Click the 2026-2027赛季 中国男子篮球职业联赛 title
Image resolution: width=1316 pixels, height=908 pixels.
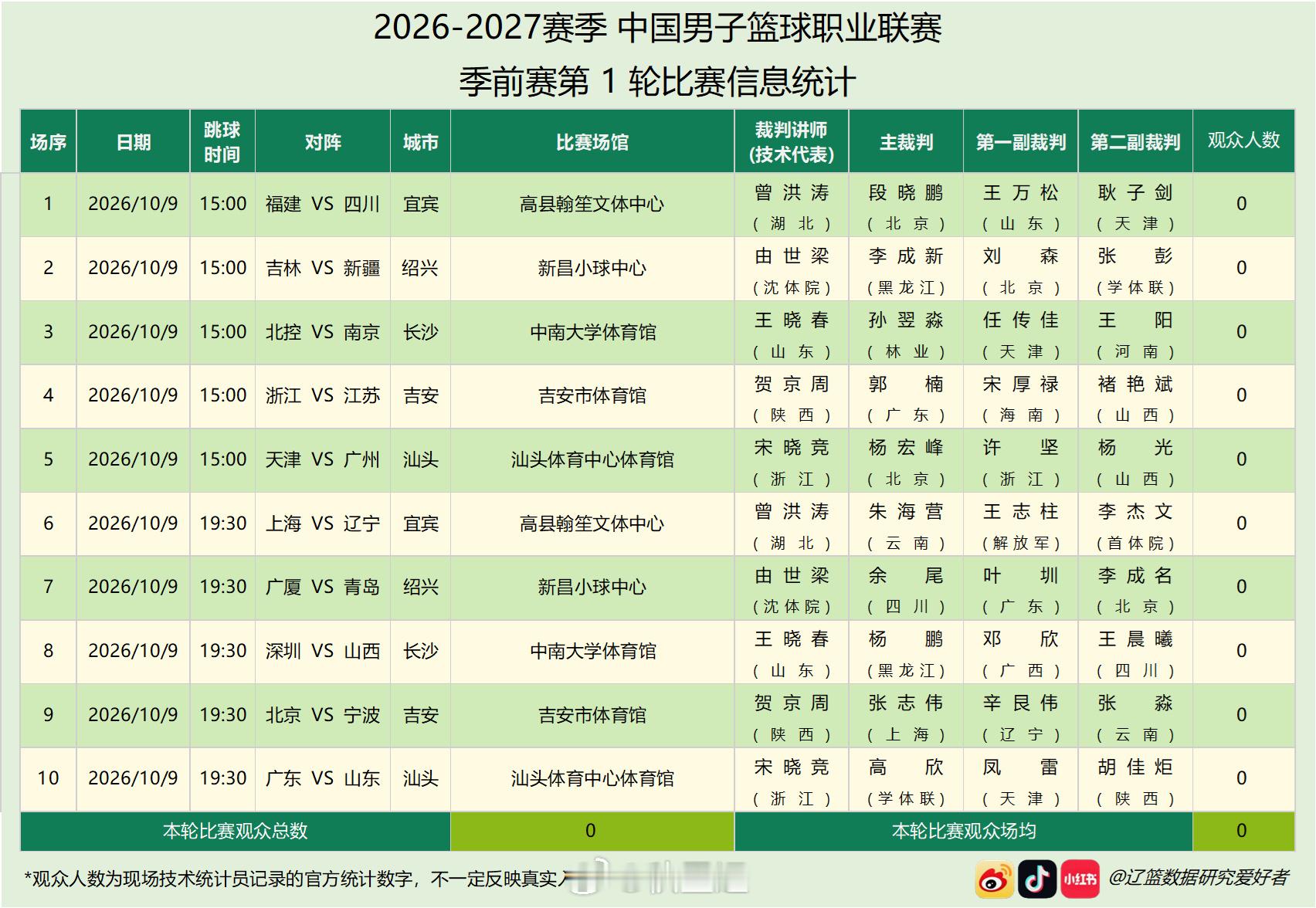[x=657, y=29]
